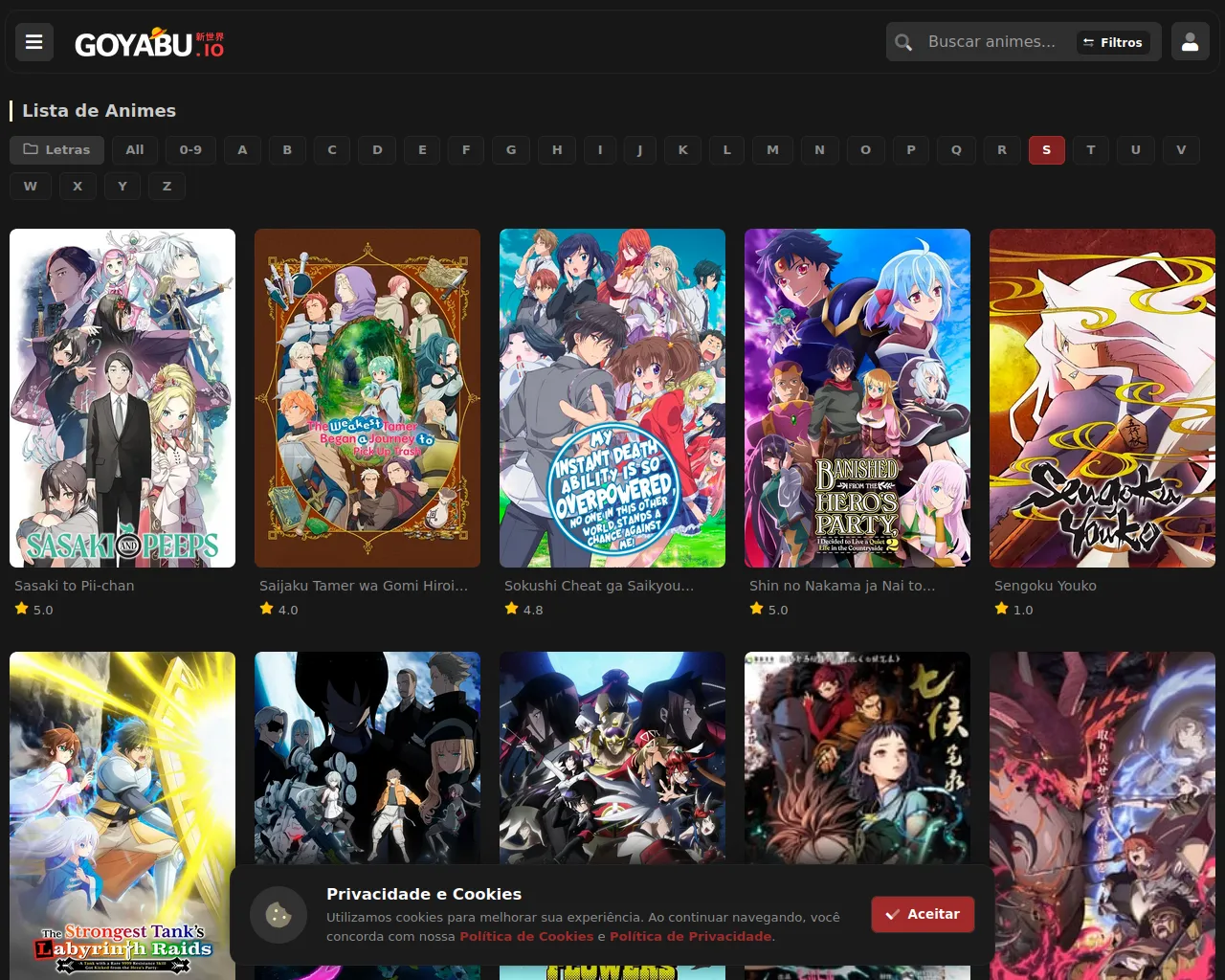Select letter I in anime list

pyautogui.click(x=600, y=149)
